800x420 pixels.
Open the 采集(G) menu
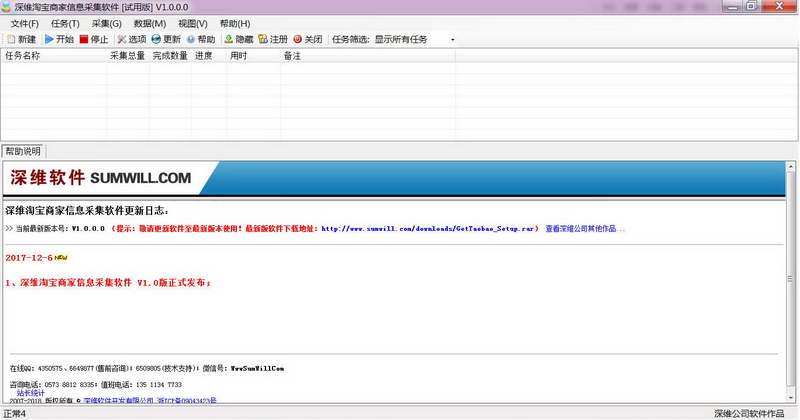coord(107,23)
